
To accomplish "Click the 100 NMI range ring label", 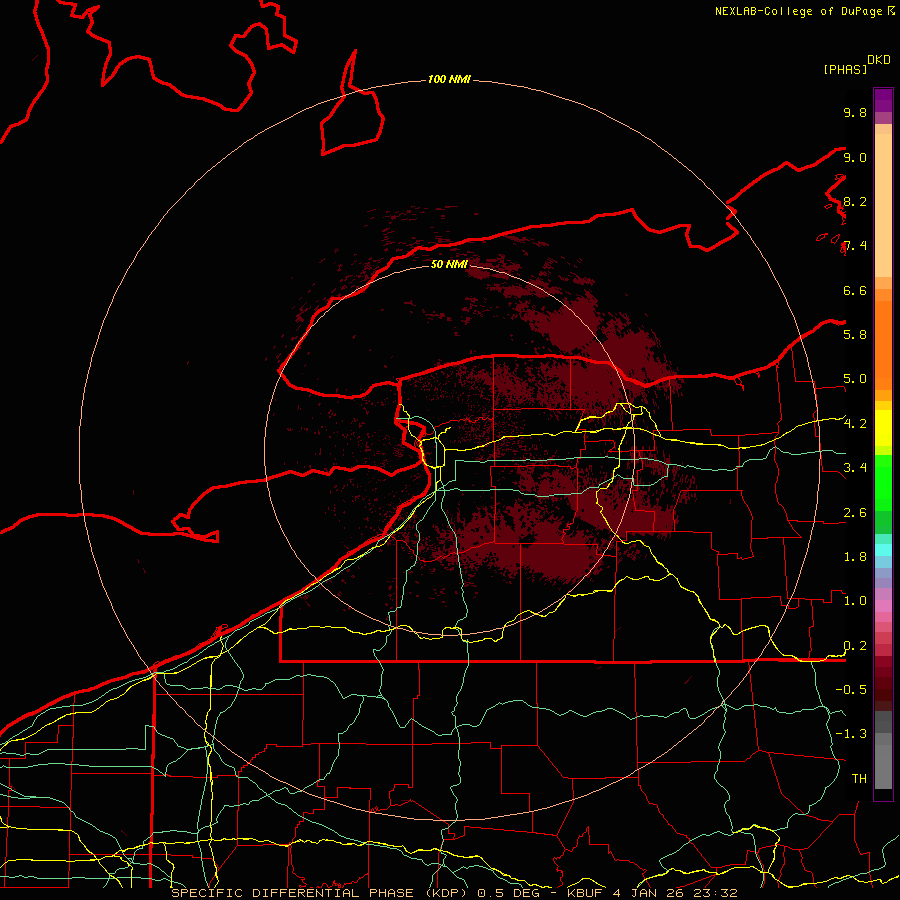I will 449,79.
